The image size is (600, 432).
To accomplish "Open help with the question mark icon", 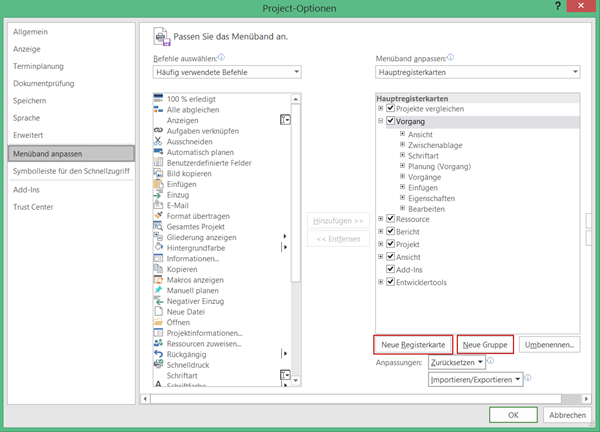I will 558,6.
